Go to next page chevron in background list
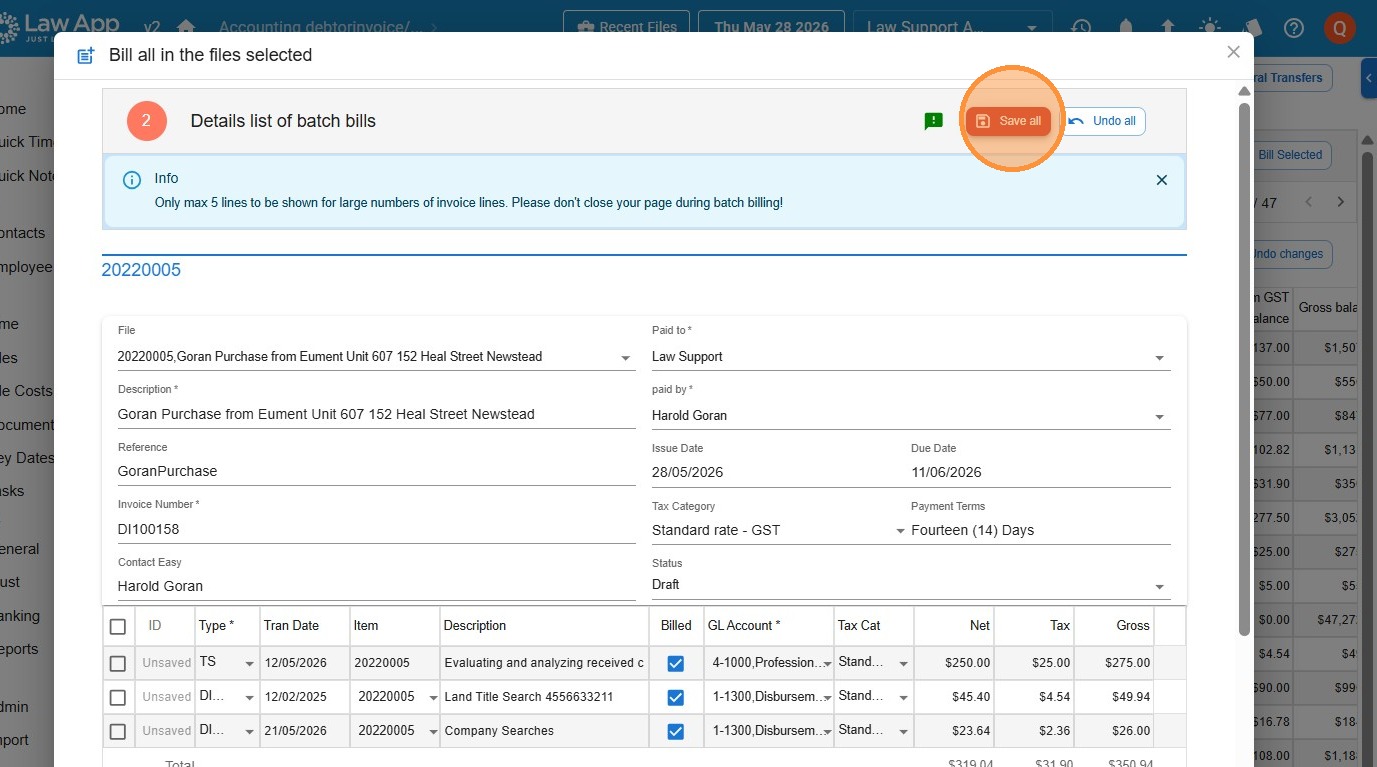 [x=1341, y=202]
